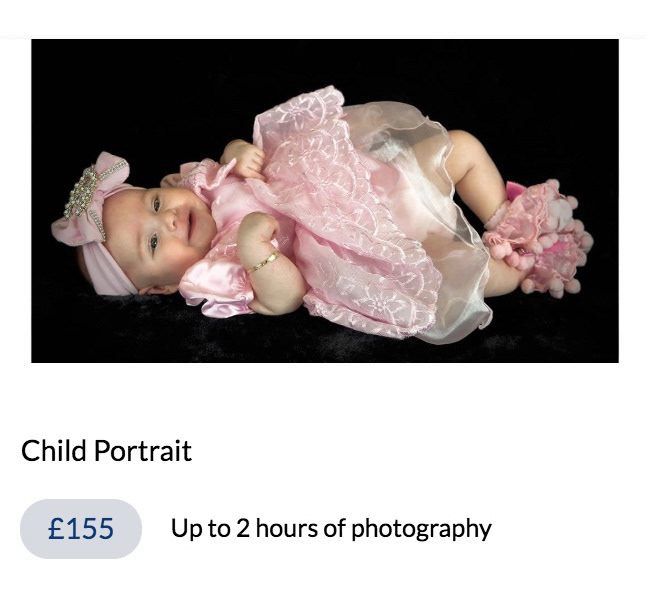Viewport: 650px width, 600px height.
Task: Click the word Portrait in the title
Action: [143, 451]
